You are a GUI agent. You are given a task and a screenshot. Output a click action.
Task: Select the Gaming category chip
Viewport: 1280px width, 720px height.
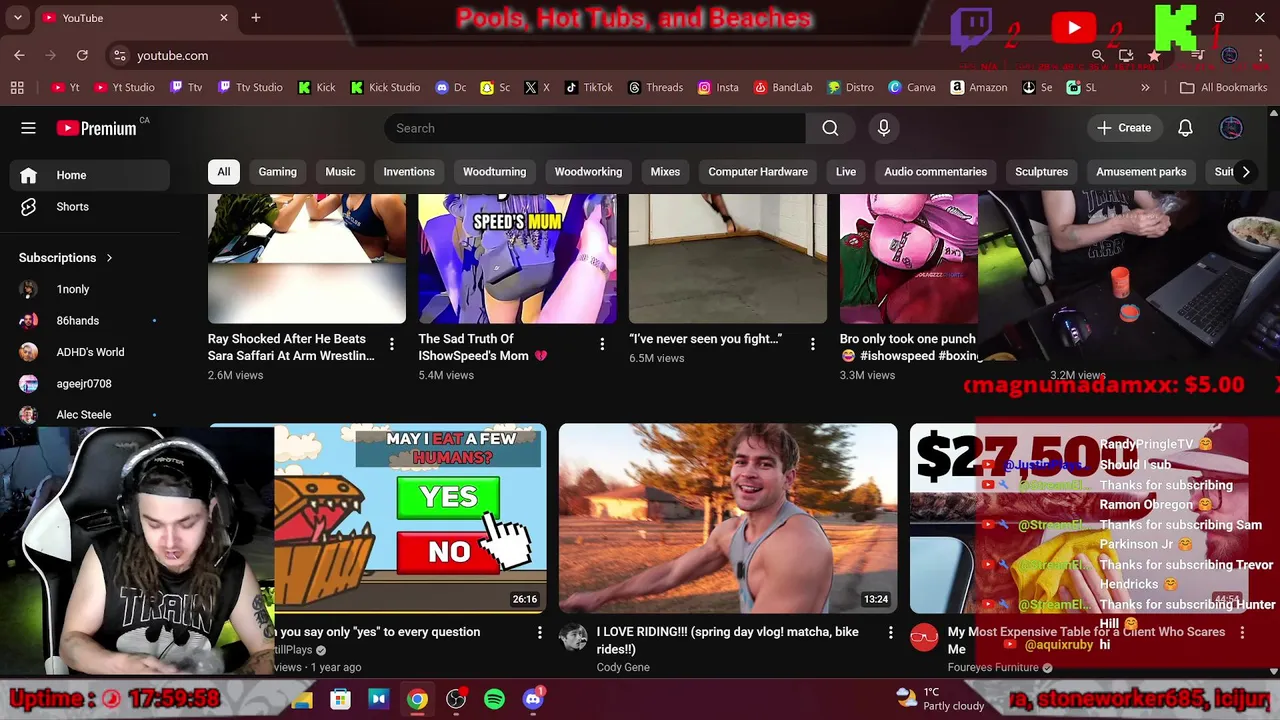277,172
